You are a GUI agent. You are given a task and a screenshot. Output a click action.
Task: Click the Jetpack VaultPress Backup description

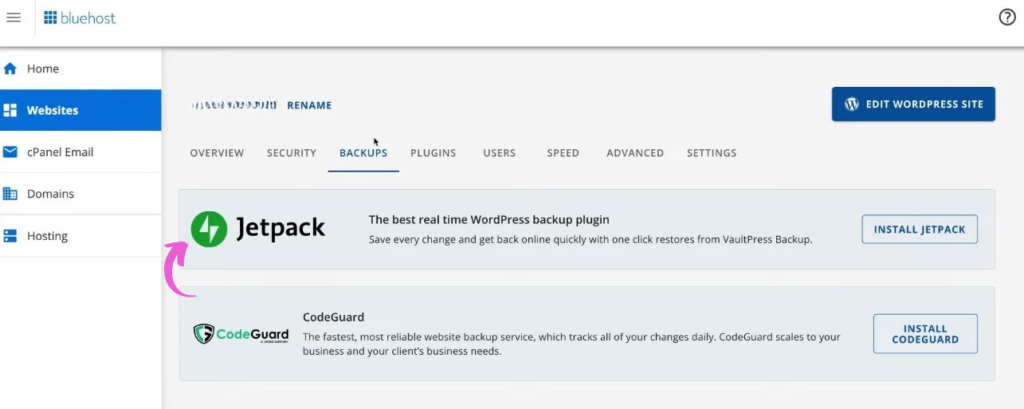coord(590,240)
